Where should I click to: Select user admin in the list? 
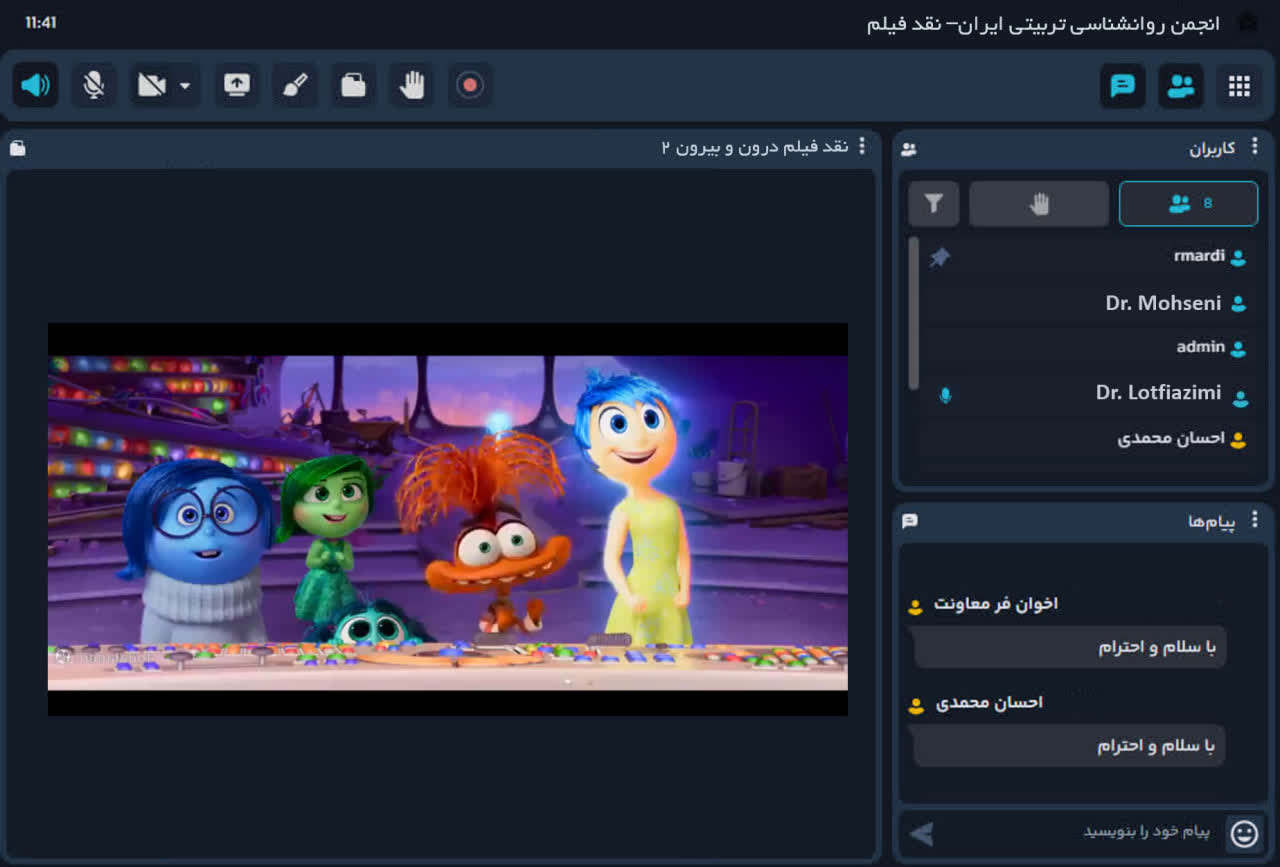[1087, 348]
